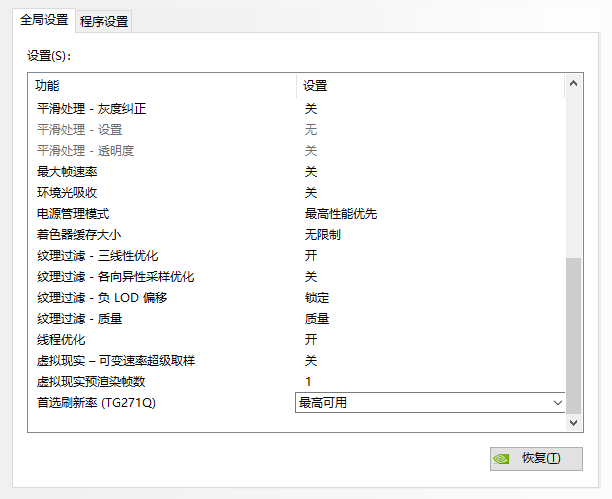Click the 关 value for 可变速率超级取样
612x499 pixels.
click(311, 361)
